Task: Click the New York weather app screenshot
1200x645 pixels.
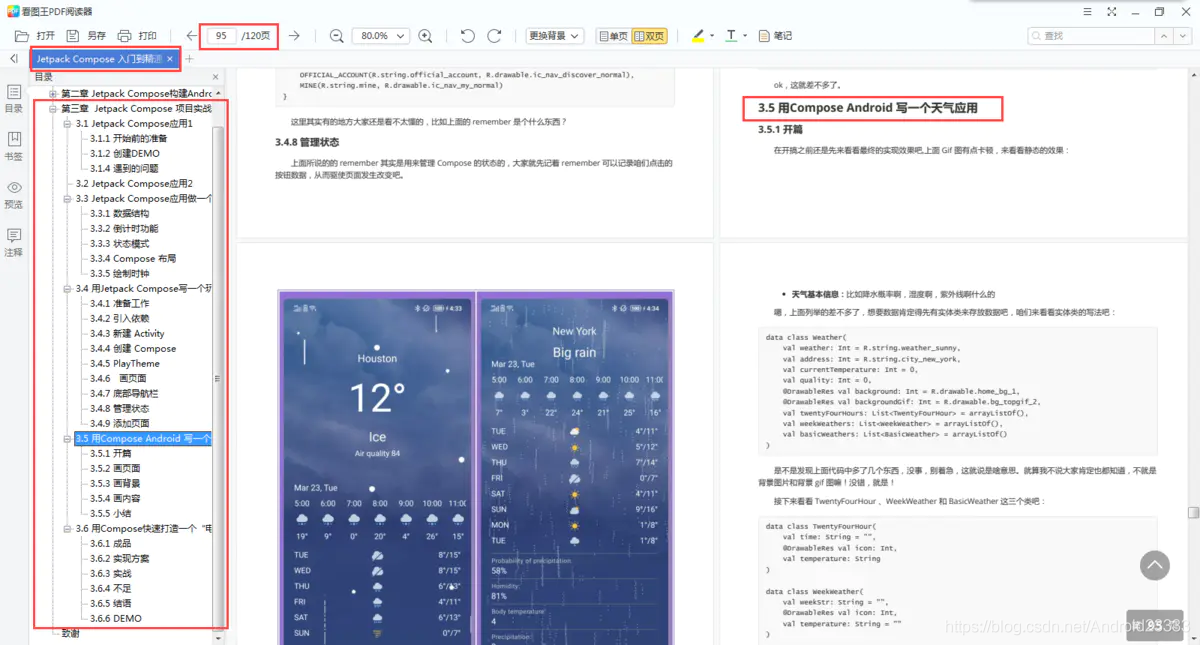Action: [x=576, y=470]
